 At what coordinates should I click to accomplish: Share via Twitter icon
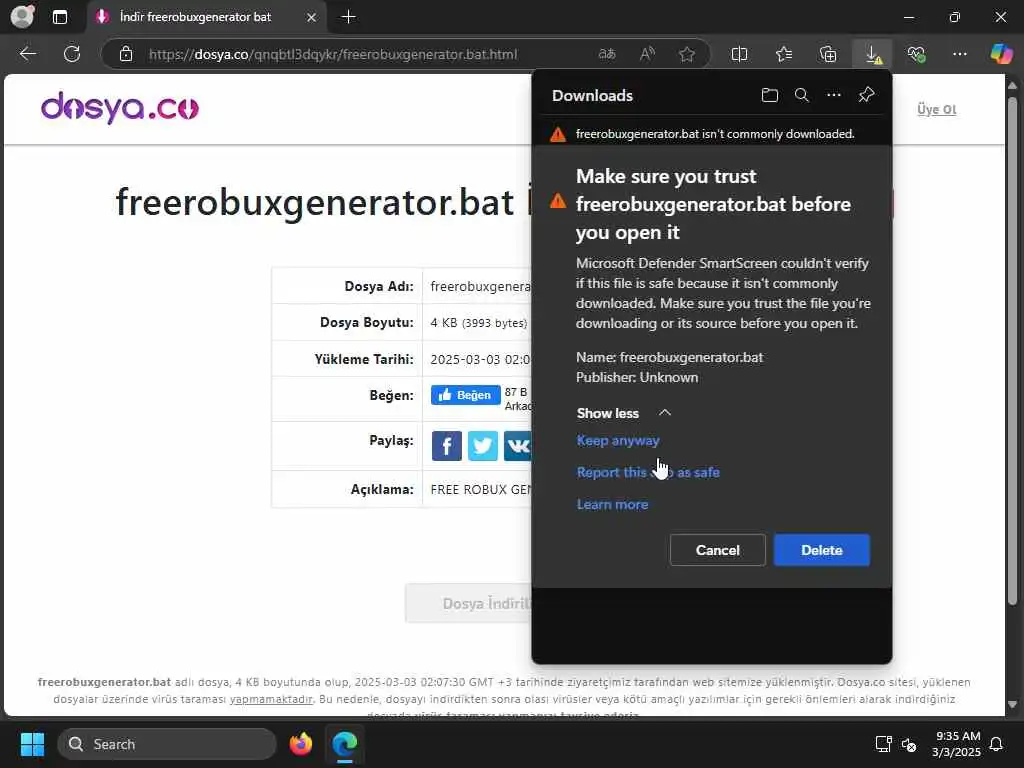[483, 446]
